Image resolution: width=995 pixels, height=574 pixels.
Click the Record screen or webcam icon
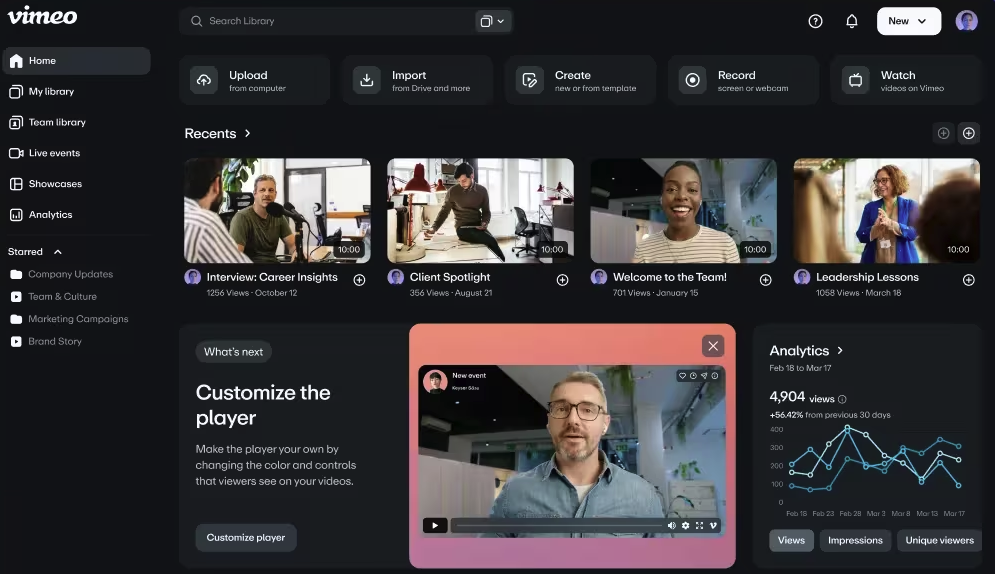coord(692,81)
